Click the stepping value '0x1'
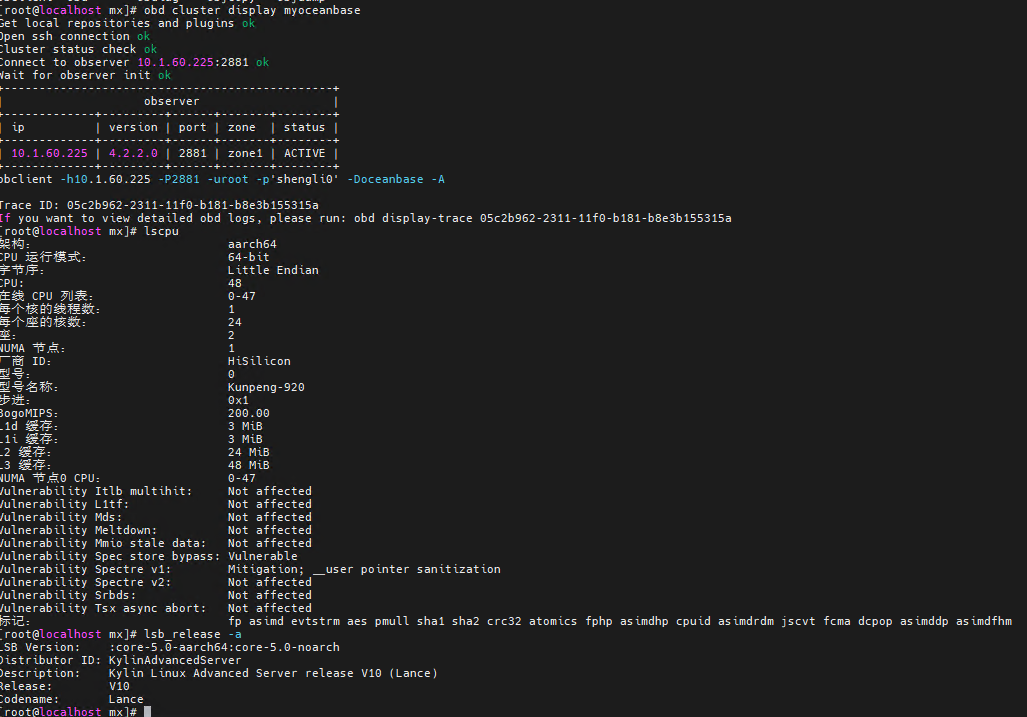The image size is (1027, 717). pyautogui.click(x=238, y=400)
